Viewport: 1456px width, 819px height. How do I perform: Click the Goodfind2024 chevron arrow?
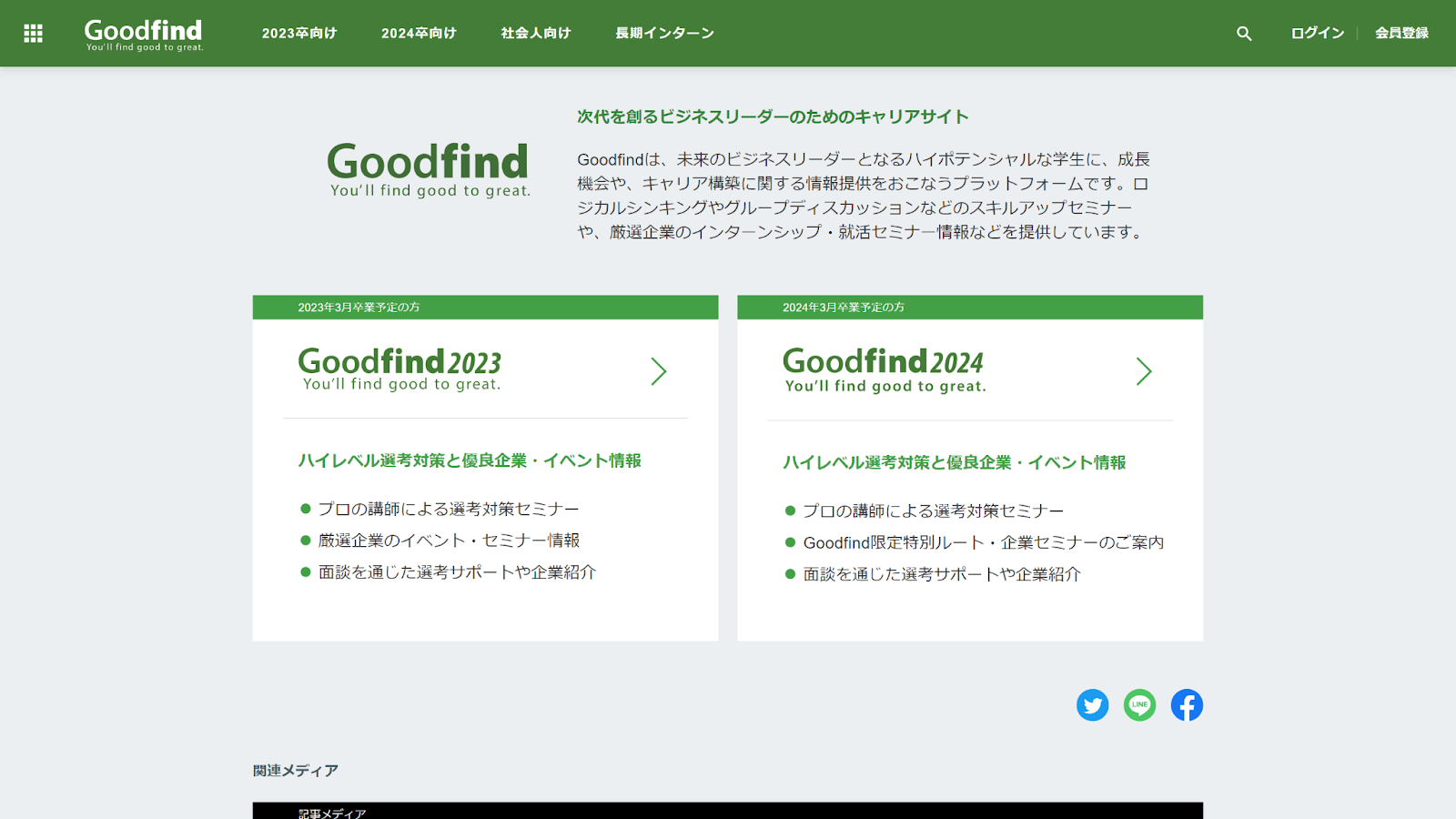(x=1144, y=371)
